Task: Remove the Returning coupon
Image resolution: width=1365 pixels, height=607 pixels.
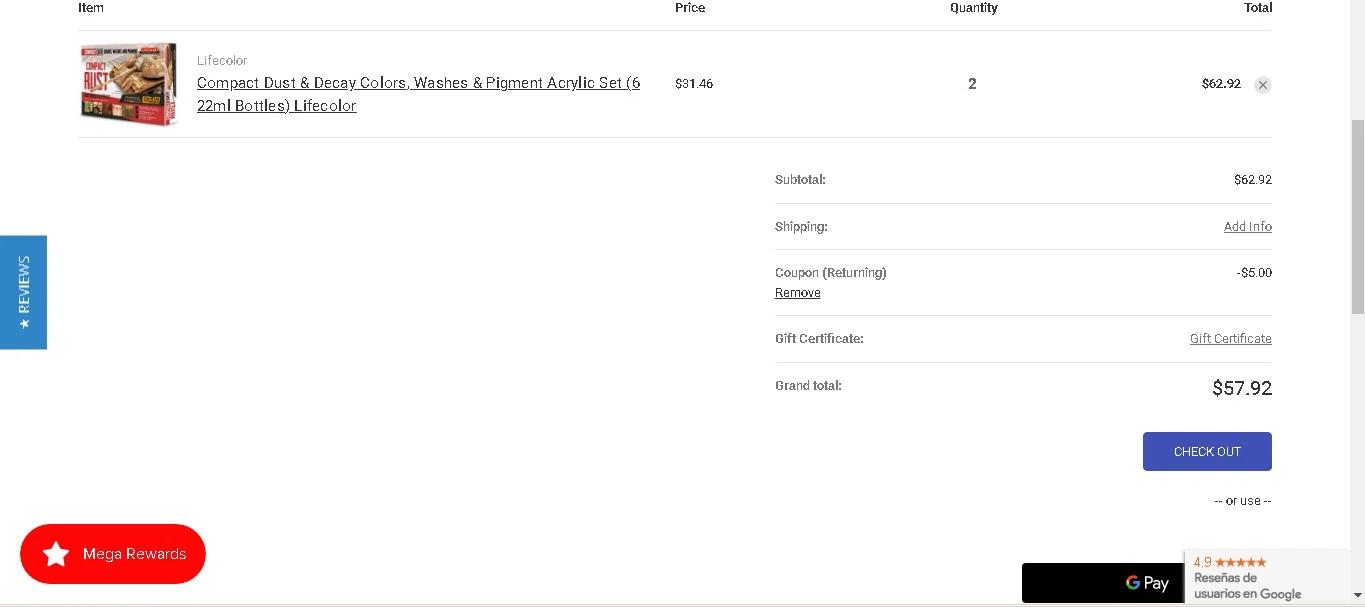Action: coord(797,293)
